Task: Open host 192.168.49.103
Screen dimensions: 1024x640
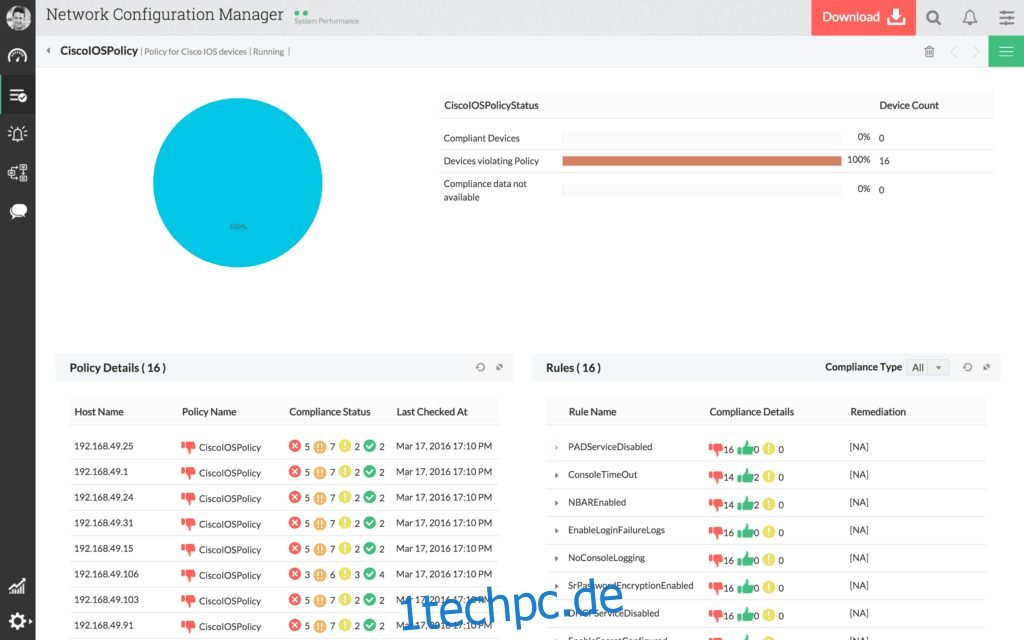Action: coord(106,600)
